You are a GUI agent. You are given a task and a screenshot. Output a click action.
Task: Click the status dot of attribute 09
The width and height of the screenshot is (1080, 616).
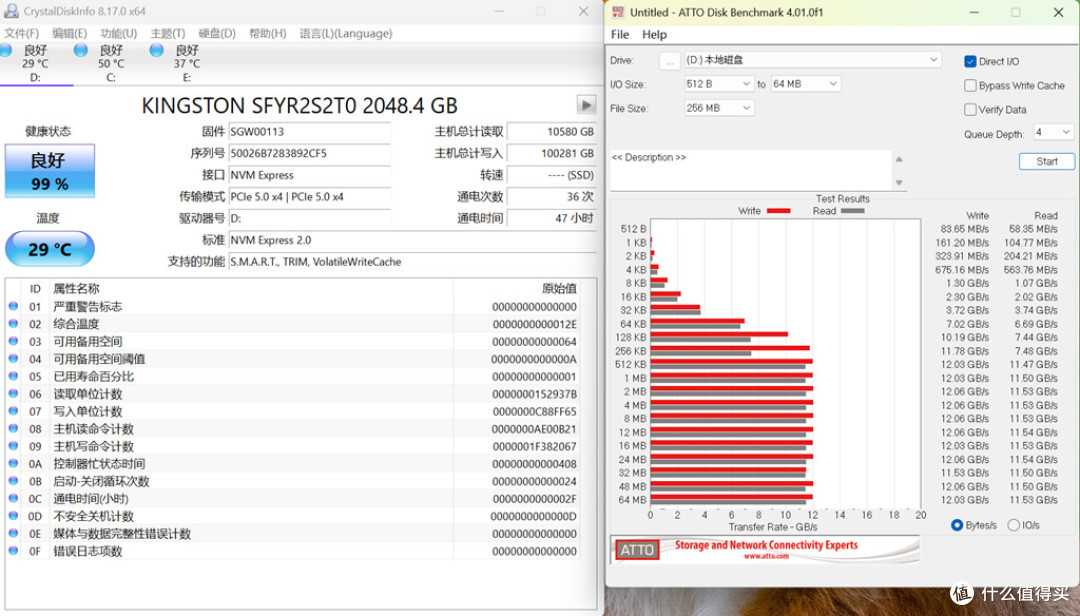point(13,446)
